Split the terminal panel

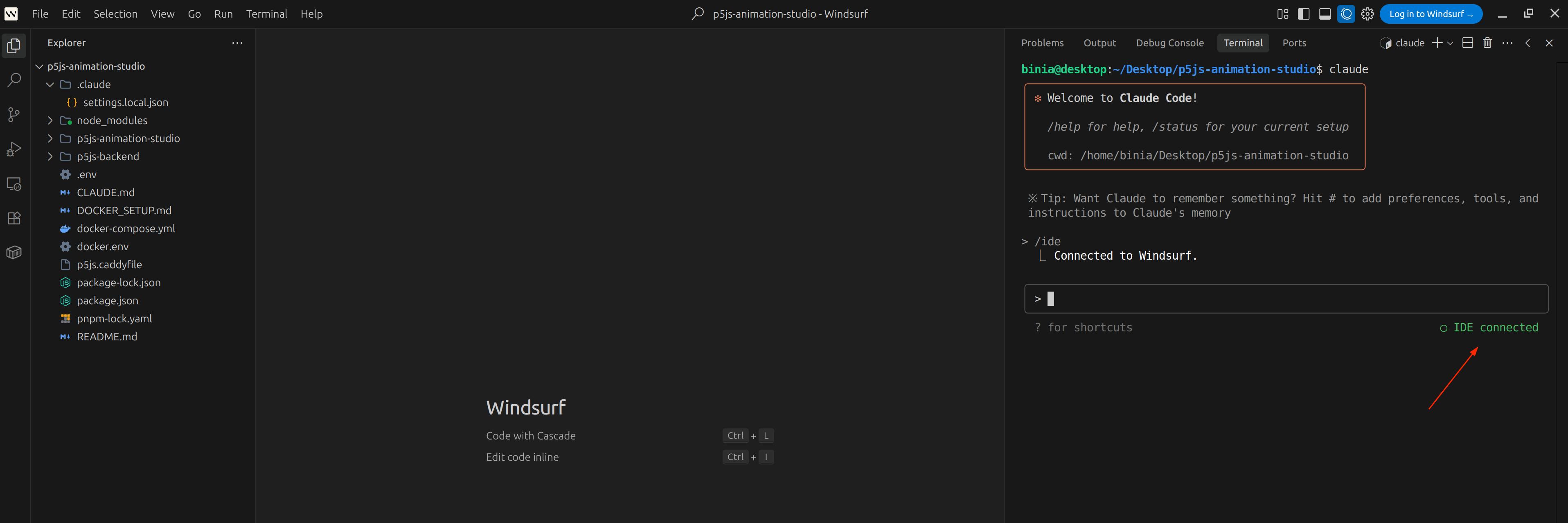pos(1468,43)
